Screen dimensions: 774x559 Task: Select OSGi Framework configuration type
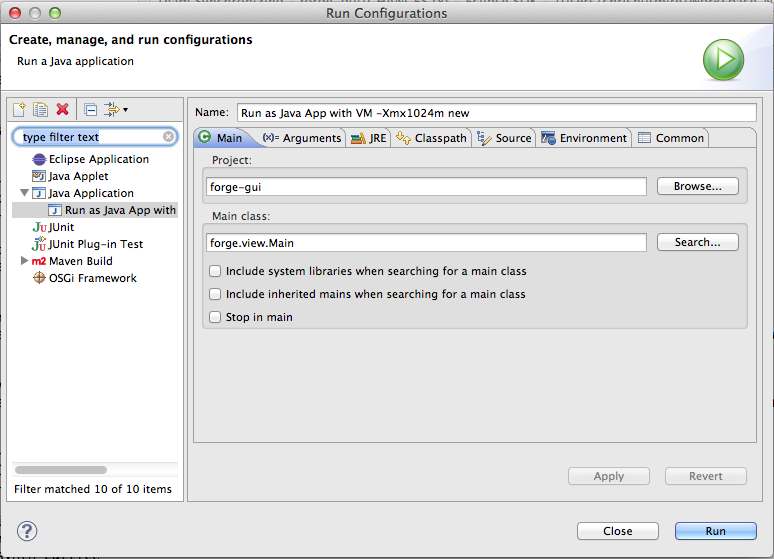point(92,278)
